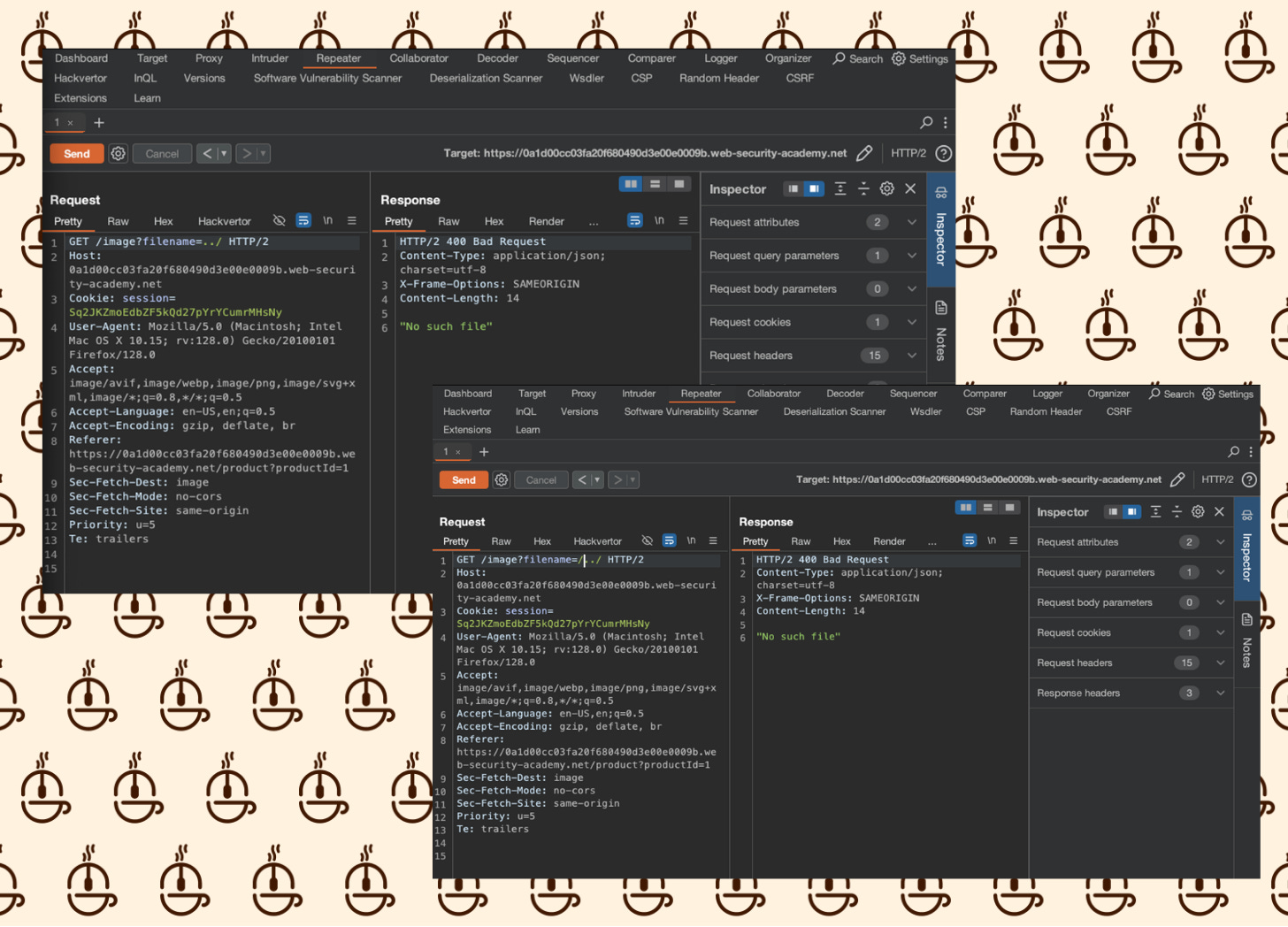Open the Request editor hamburger menu
The width and height of the screenshot is (1288, 927).
tap(351, 220)
